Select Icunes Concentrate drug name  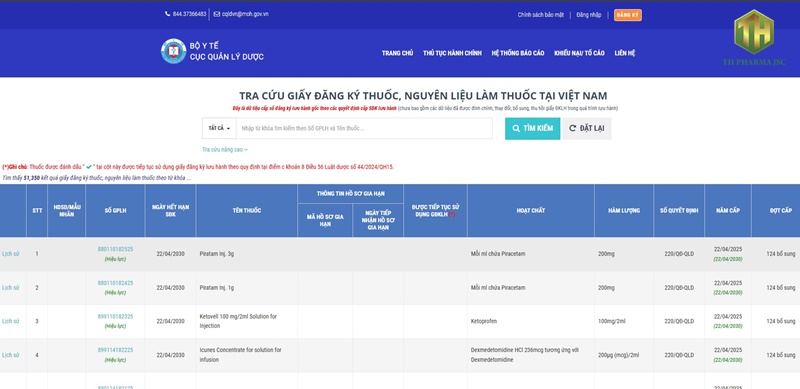(240, 355)
